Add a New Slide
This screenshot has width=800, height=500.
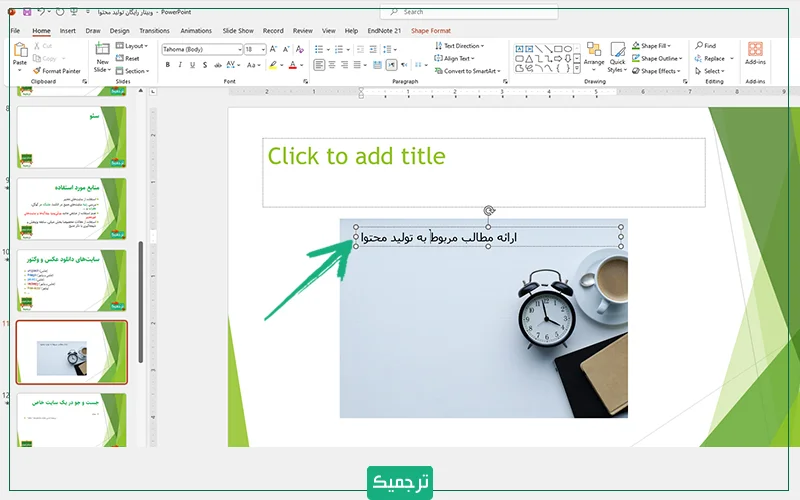[x=102, y=57]
